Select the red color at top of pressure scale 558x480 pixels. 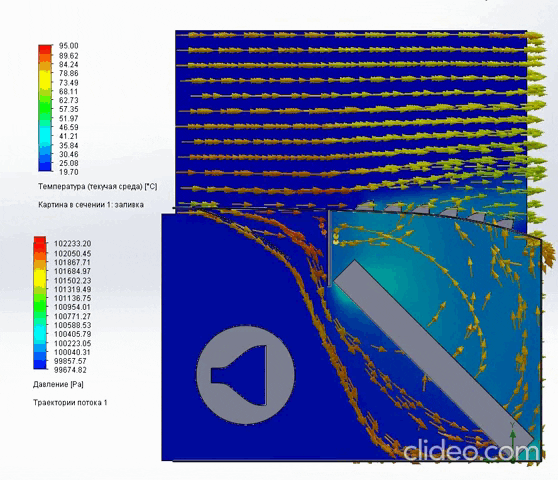[40, 241]
